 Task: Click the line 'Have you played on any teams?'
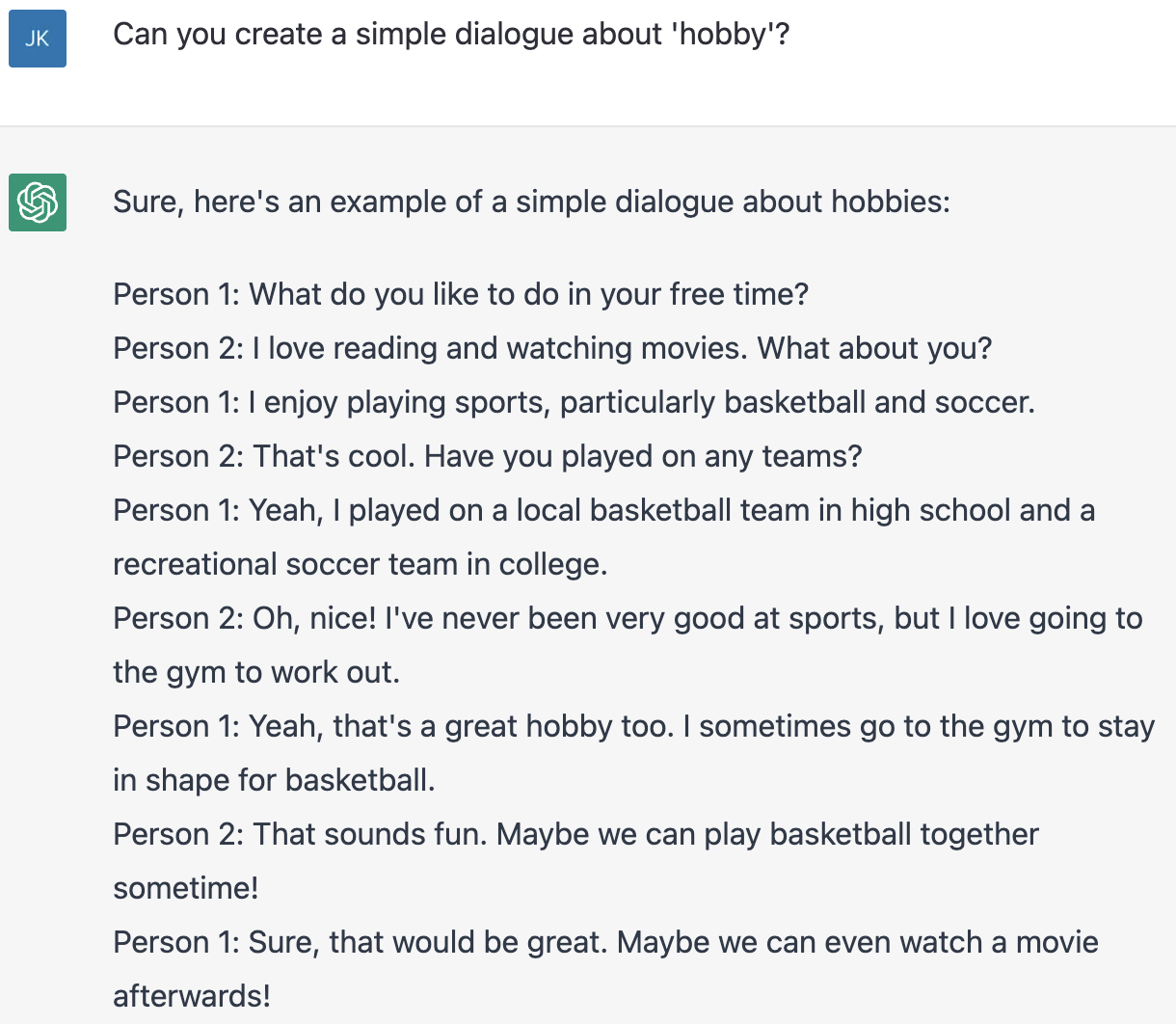point(488,456)
